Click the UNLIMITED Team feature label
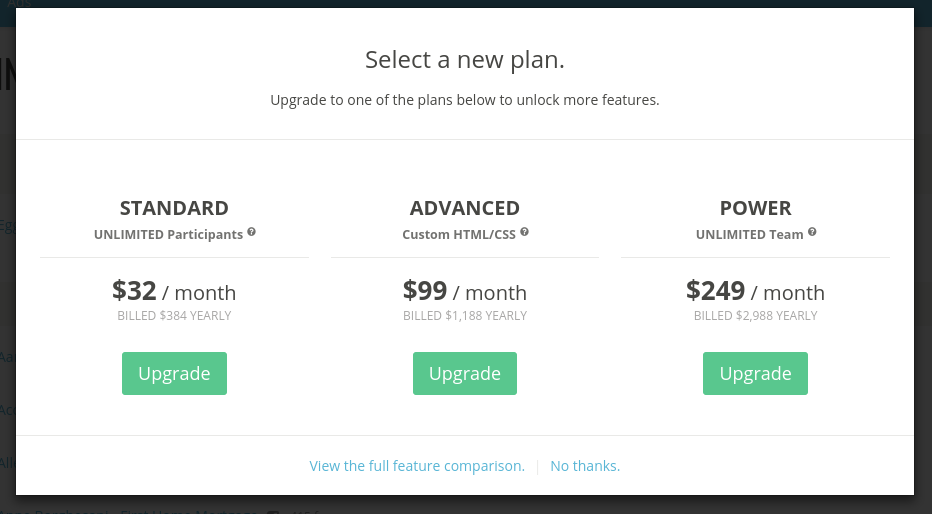The image size is (932, 514). point(750,235)
